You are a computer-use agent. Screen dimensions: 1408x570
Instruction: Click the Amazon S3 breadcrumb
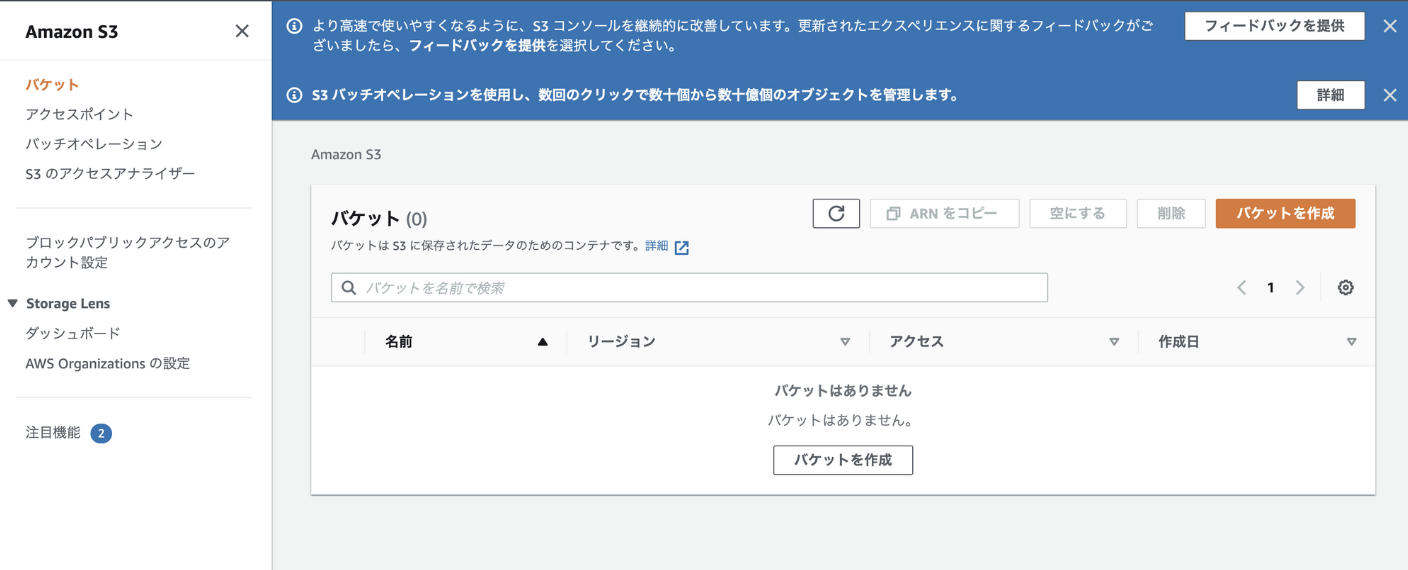click(346, 154)
